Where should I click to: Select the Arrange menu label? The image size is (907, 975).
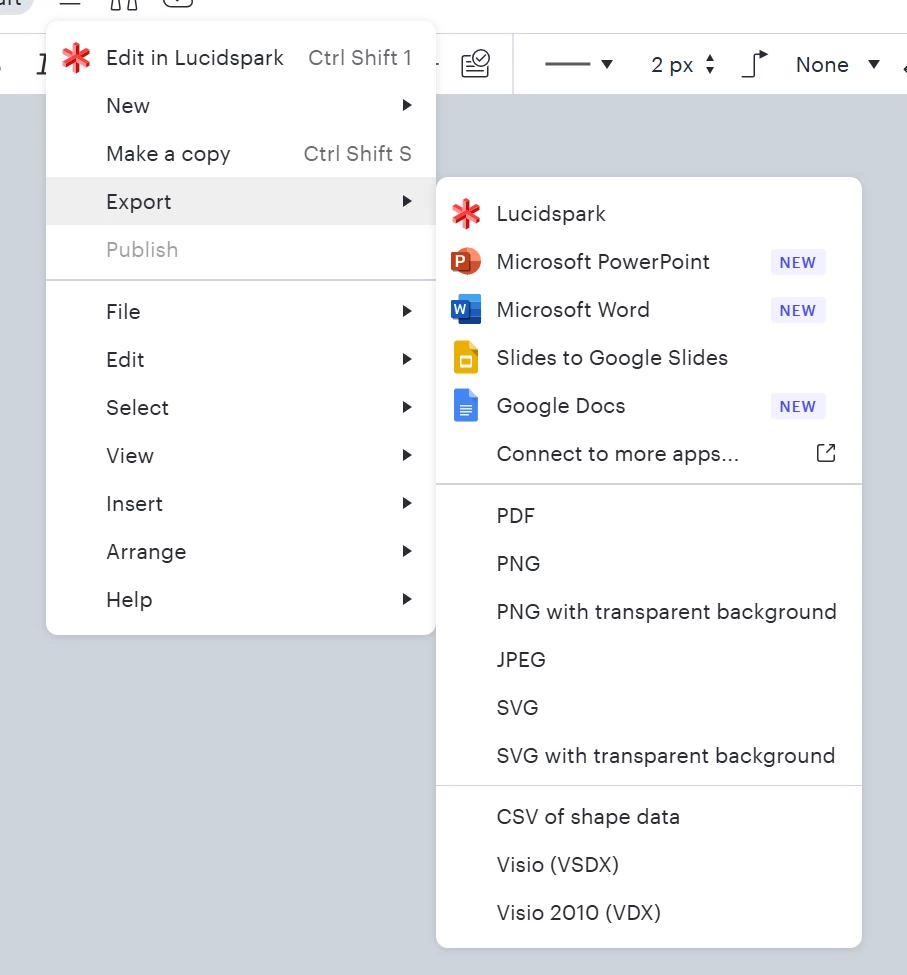(x=146, y=552)
